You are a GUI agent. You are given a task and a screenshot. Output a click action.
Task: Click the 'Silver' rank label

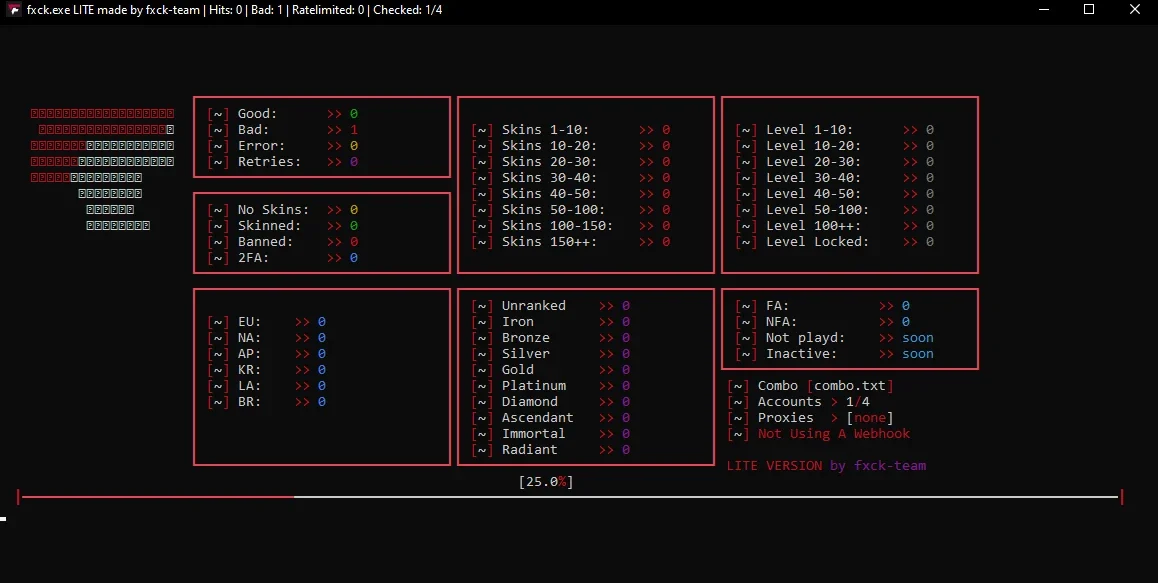526,353
